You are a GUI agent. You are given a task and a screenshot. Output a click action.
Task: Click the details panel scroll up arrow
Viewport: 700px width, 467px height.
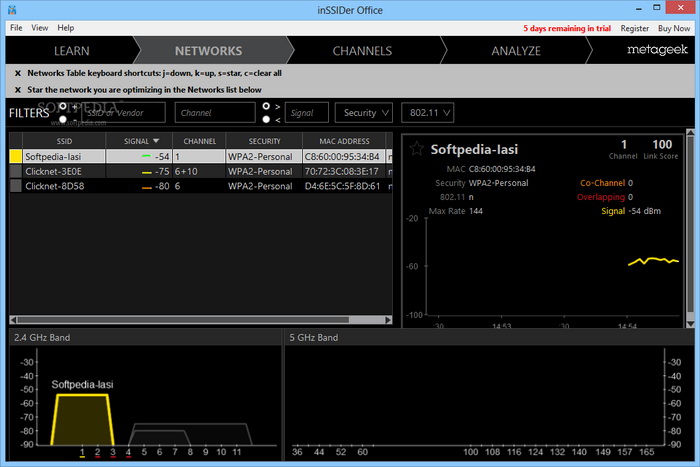(690, 133)
